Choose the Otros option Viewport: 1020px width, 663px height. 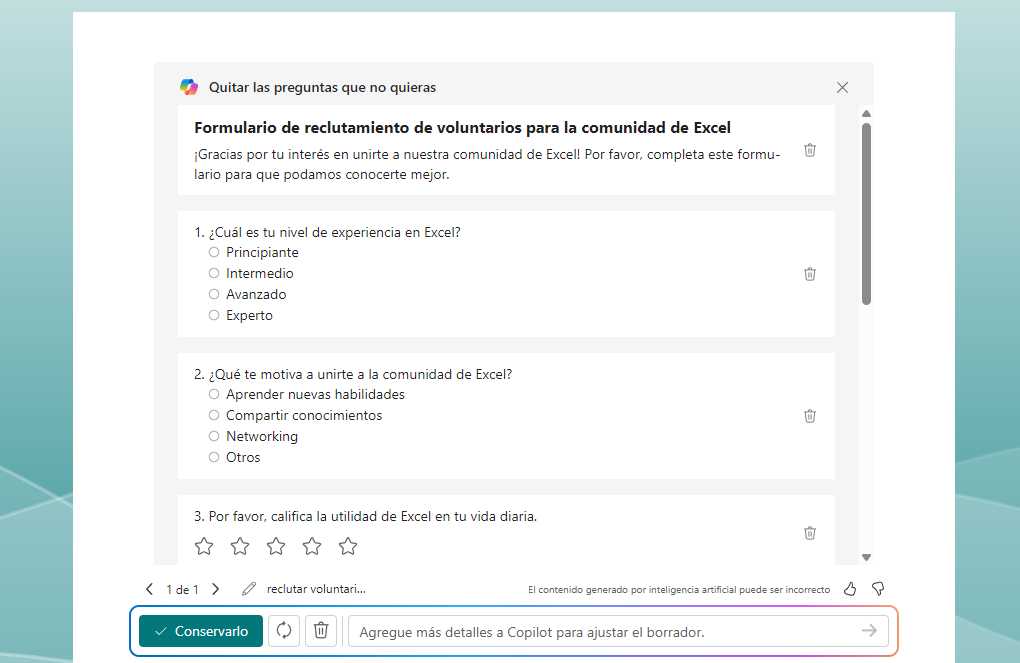coord(213,457)
